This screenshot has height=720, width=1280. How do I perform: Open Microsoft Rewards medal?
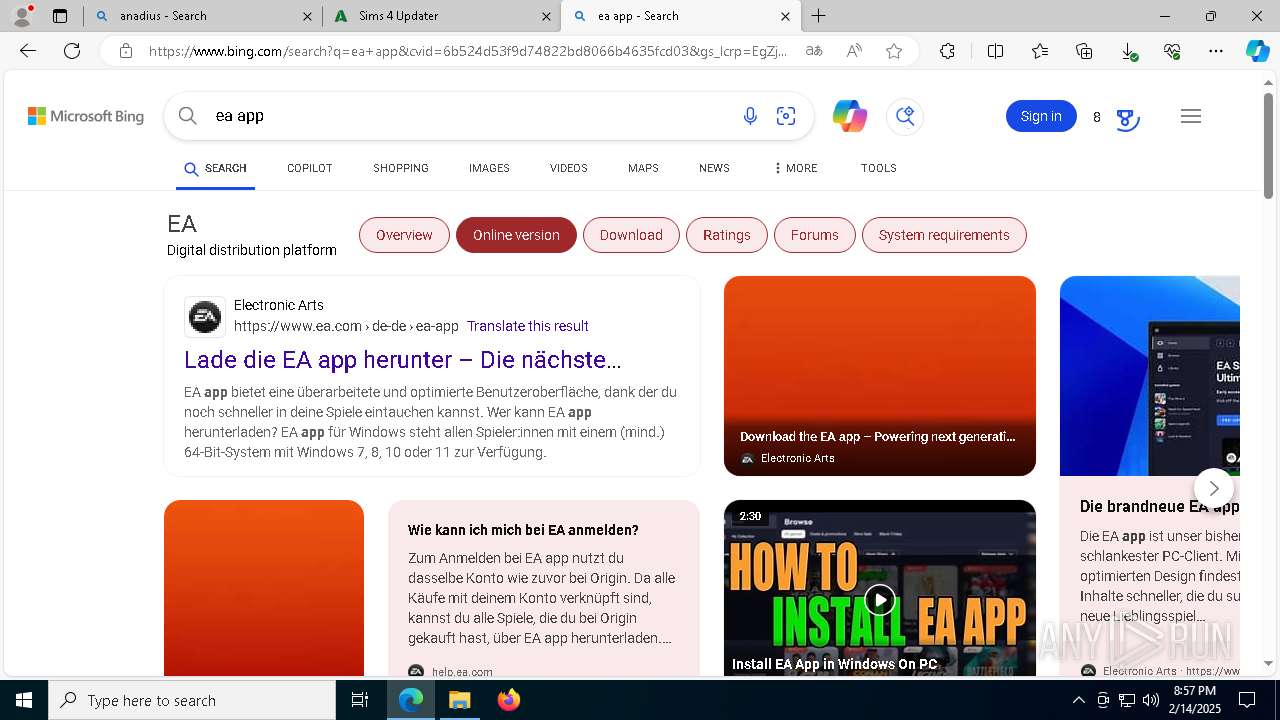[x=1127, y=118]
